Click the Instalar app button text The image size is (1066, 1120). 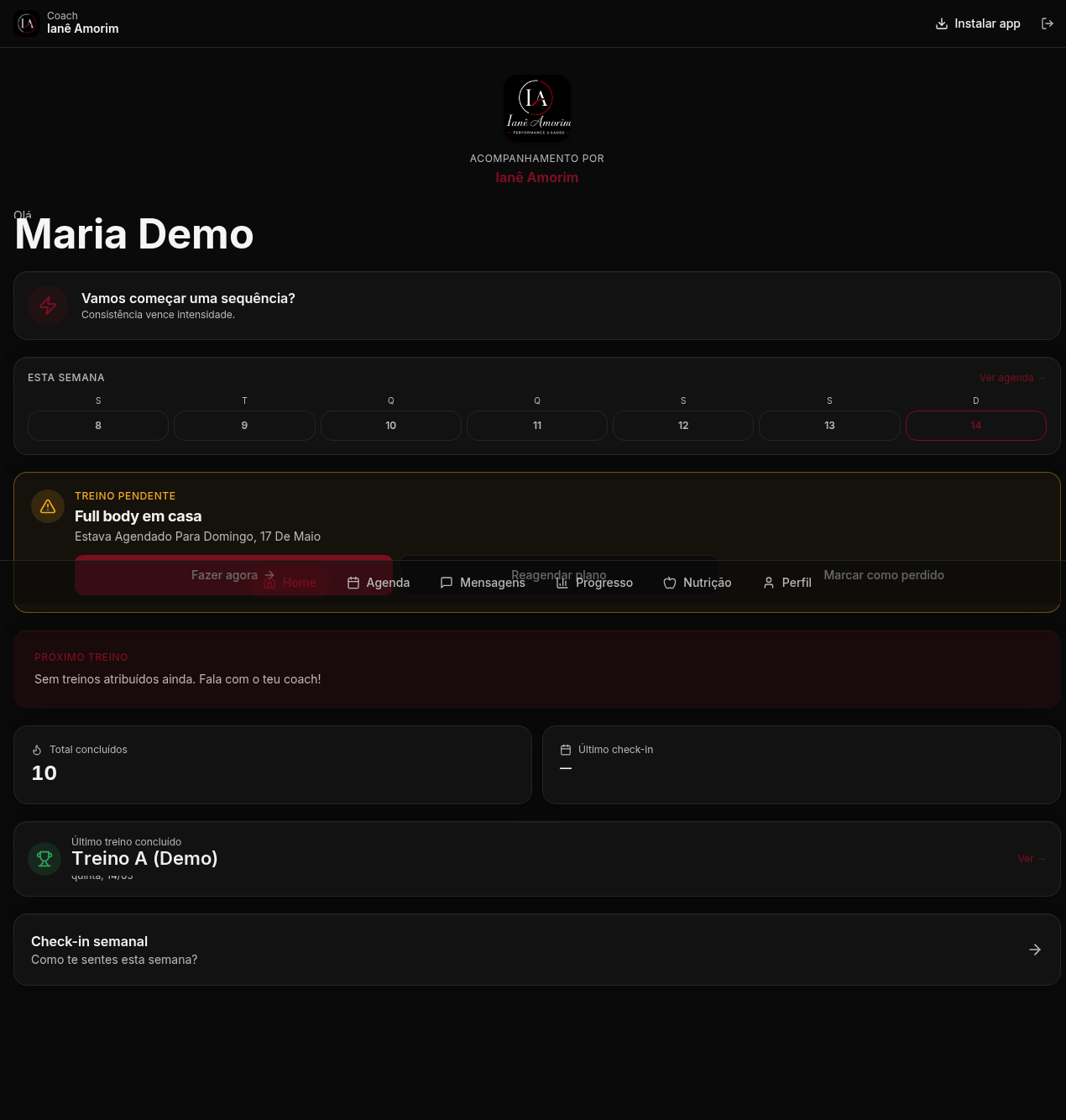point(987,24)
